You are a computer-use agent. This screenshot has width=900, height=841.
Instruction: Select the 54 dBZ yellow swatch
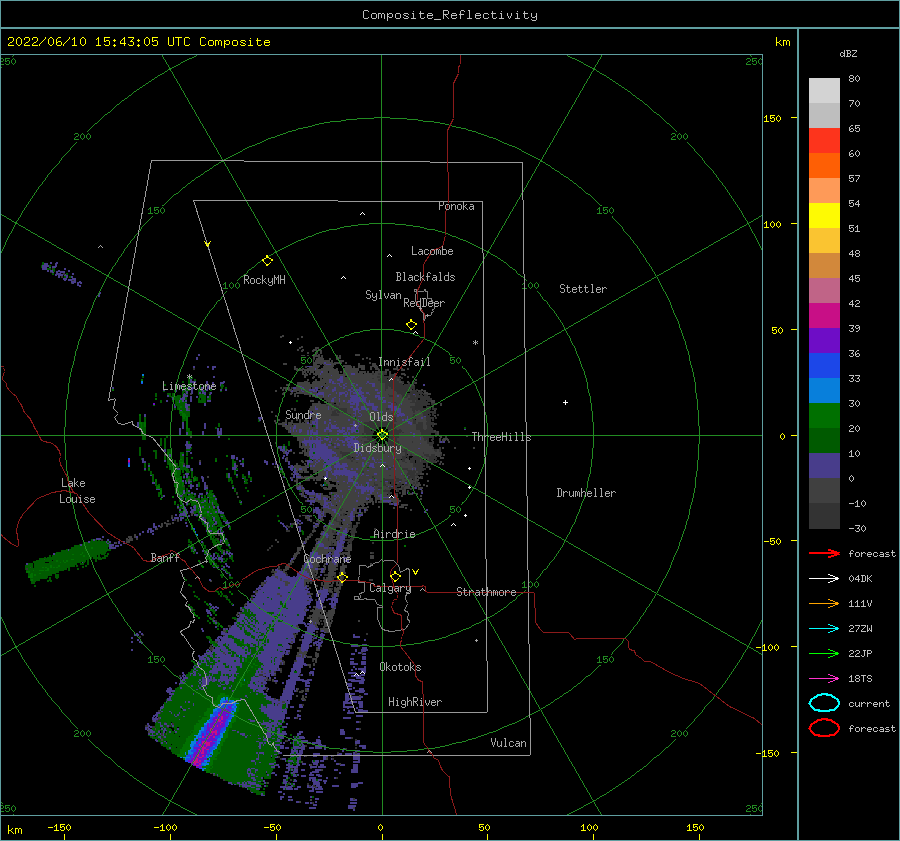coord(824,216)
